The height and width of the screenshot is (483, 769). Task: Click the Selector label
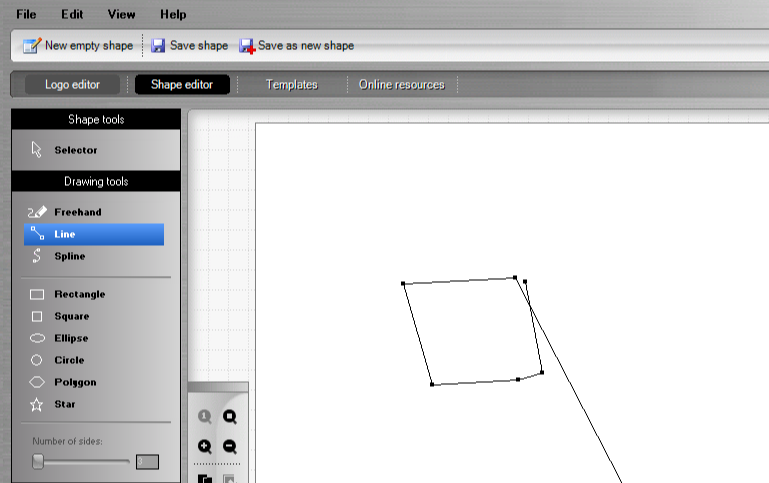pos(76,150)
